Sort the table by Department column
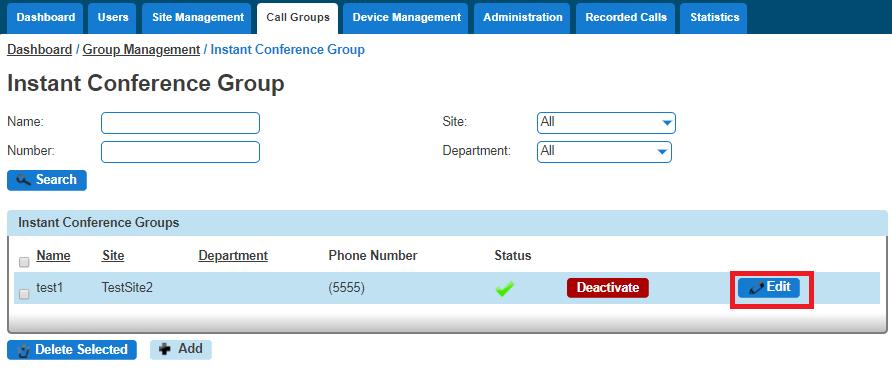The height and width of the screenshot is (379, 892). pos(233,256)
